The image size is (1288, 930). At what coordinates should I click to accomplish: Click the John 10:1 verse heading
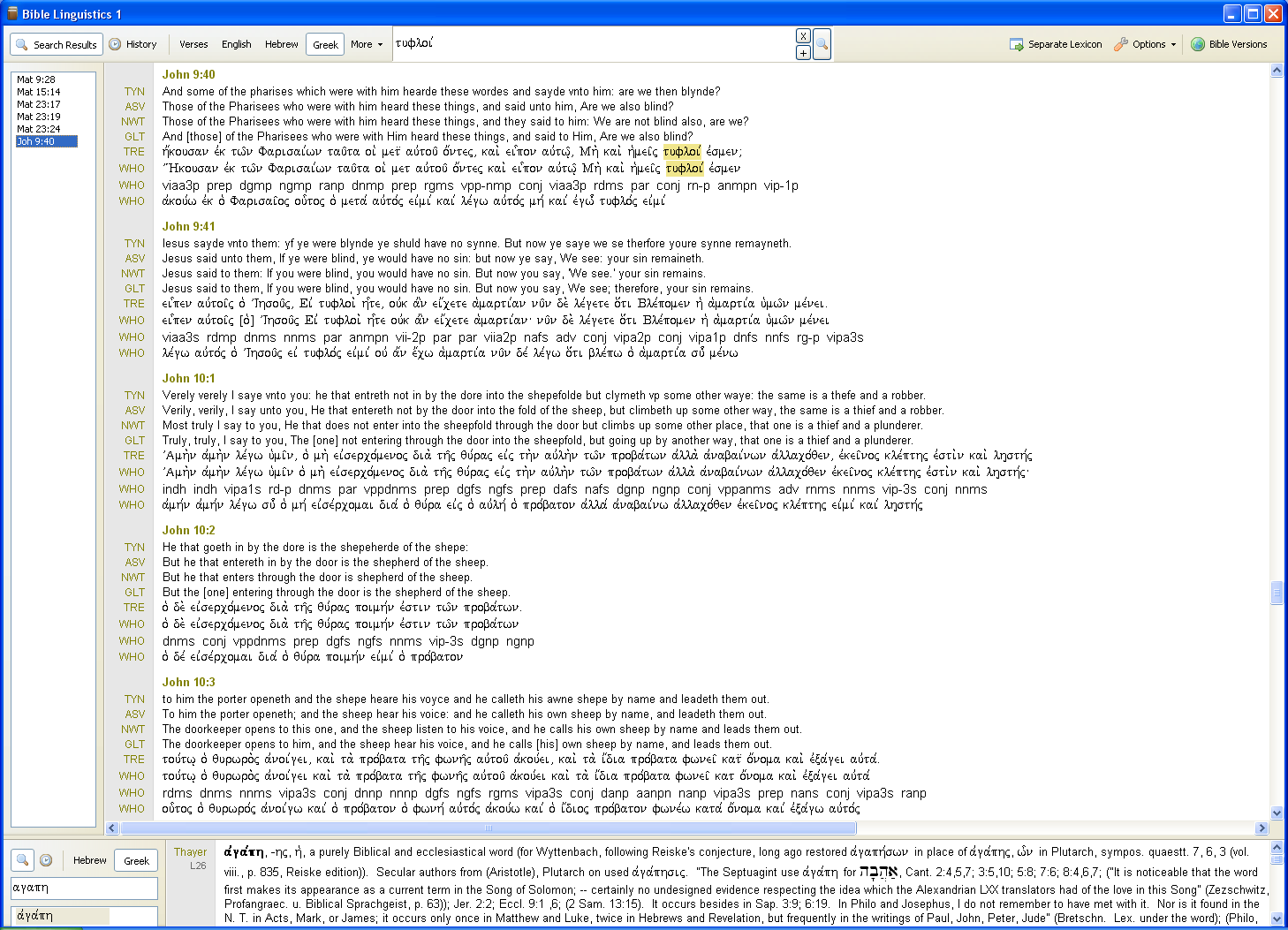[x=188, y=378]
